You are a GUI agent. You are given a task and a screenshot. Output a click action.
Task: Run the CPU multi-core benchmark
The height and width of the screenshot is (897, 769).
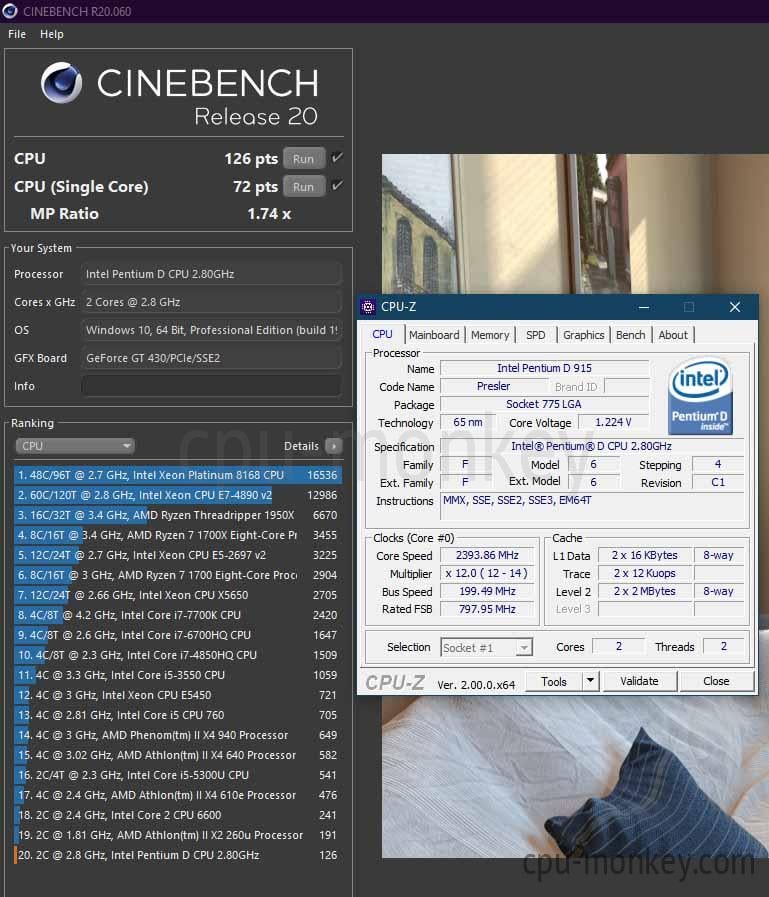coord(303,159)
